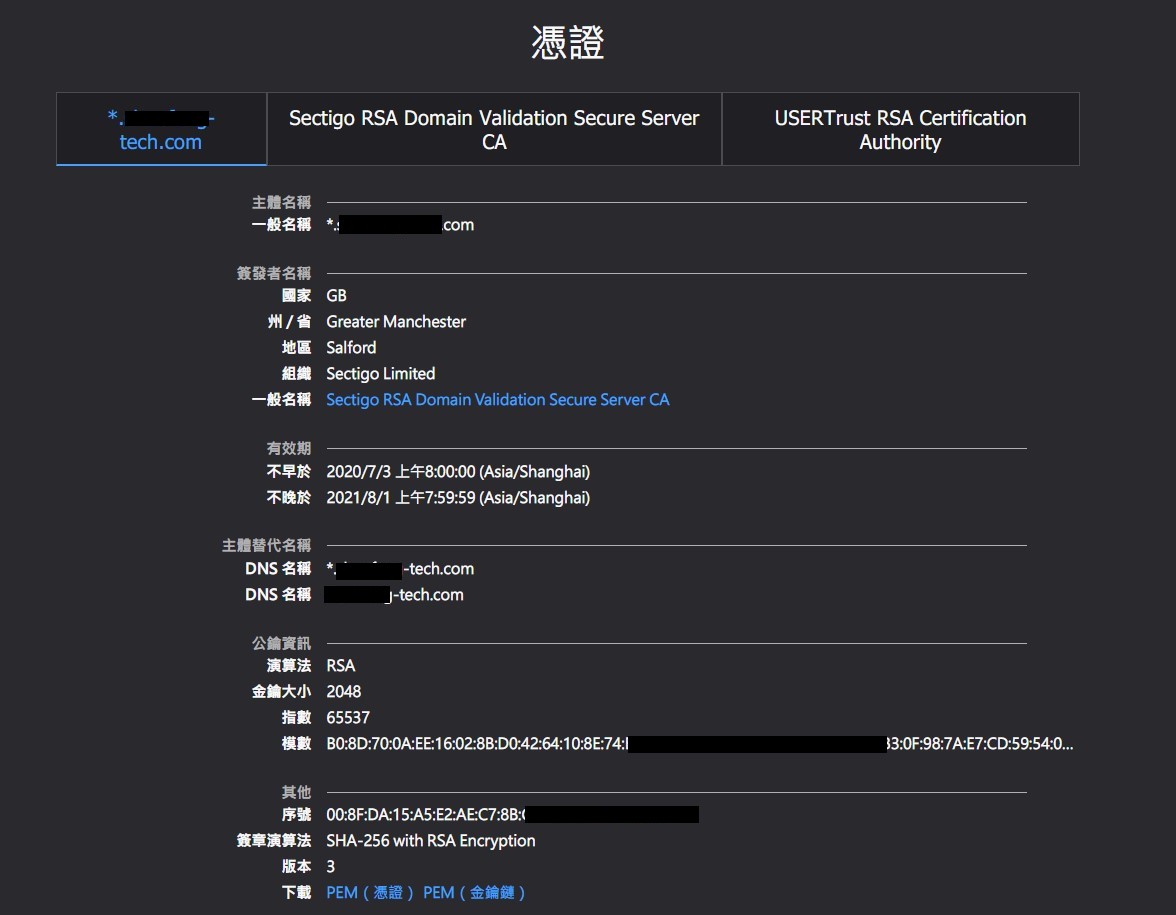Click the exponent value 65537
The image size is (1176, 915).
348,718
